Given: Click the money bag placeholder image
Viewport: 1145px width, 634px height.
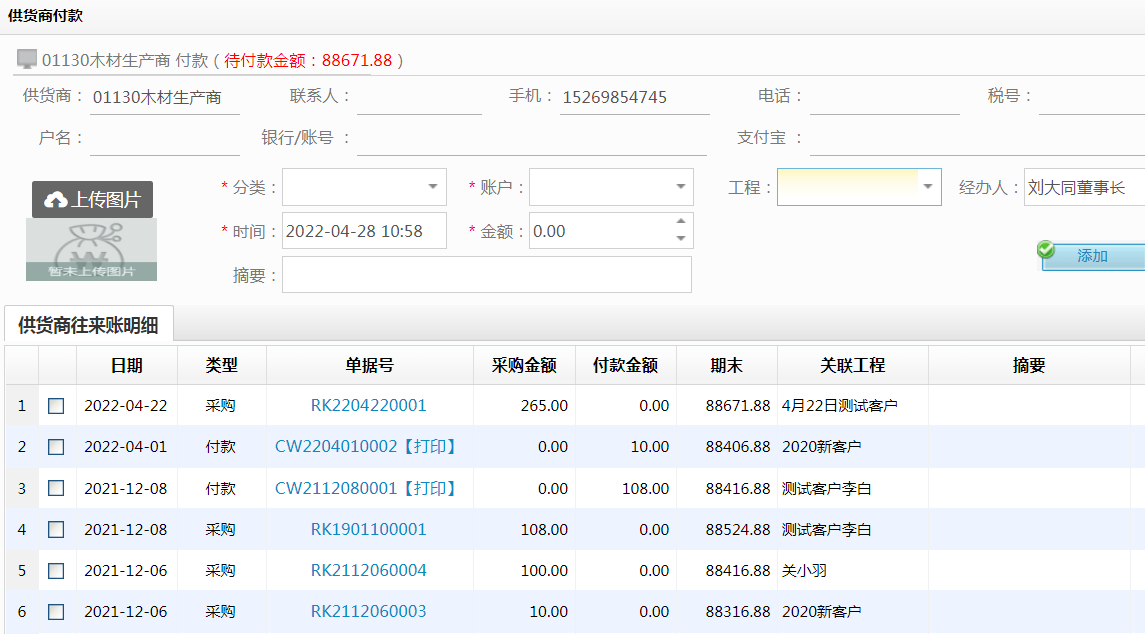Looking at the screenshot, I should point(91,250).
